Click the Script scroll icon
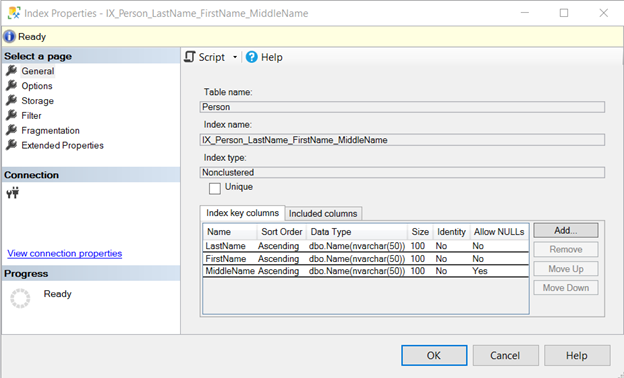This screenshot has width=624, height=378. (x=190, y=57)
